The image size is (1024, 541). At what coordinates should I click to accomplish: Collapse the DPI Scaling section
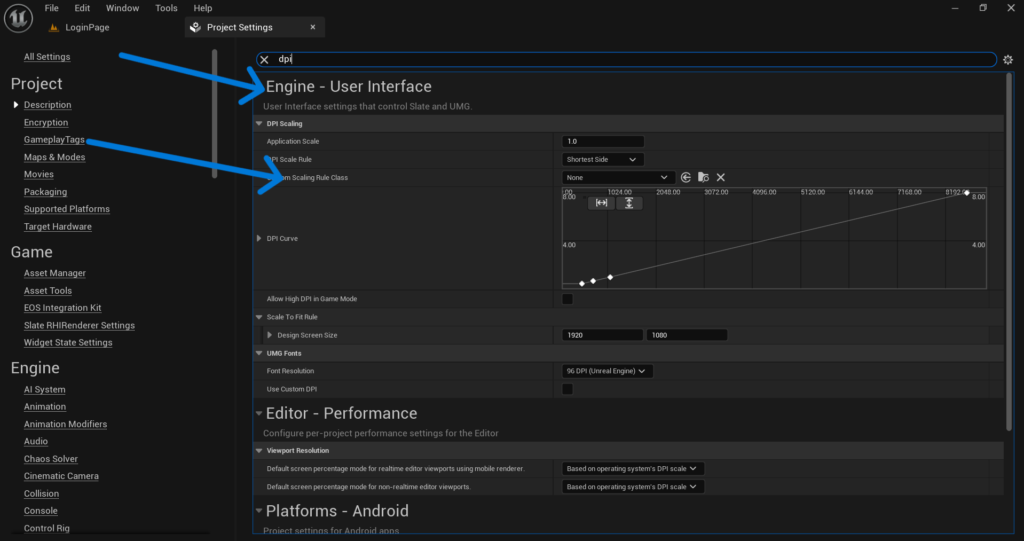tap(259, 123)
